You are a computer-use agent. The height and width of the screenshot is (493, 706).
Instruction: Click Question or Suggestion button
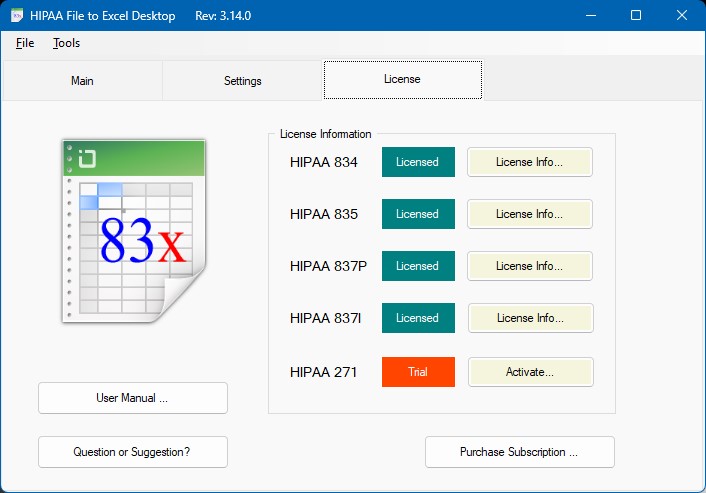point(133,452)
